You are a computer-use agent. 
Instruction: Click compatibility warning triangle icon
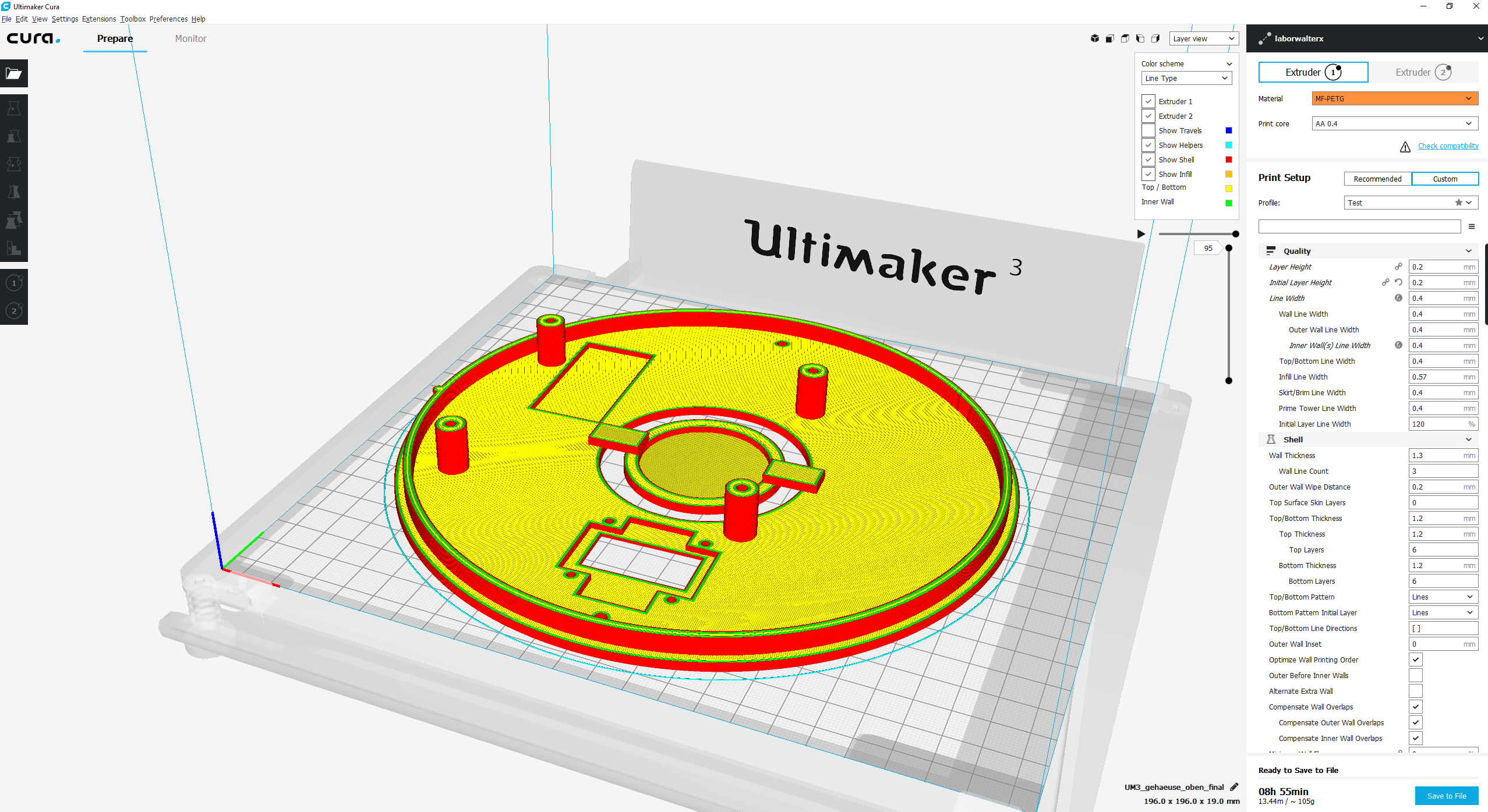(x=1405, y=147)
